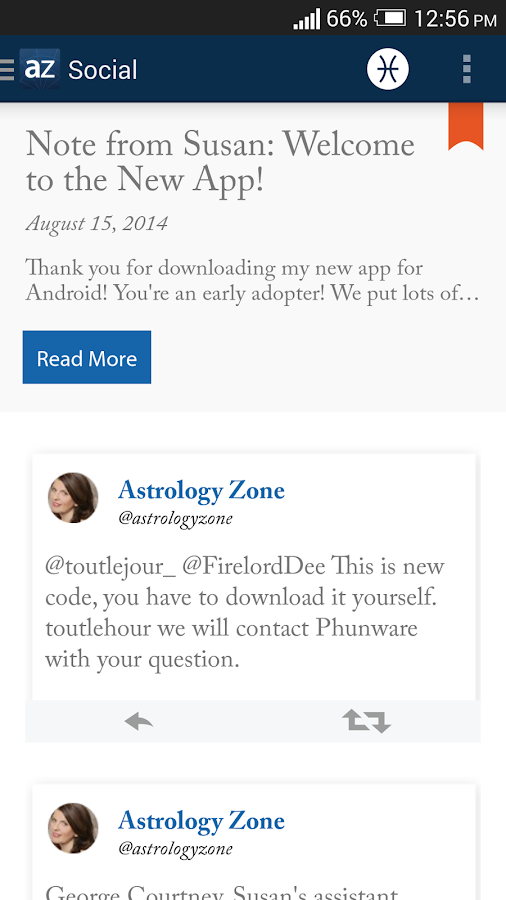This screenshot has width=506, height=900.
Task: Tap the second @astrologyzone handle
Action: coord(176,849)
